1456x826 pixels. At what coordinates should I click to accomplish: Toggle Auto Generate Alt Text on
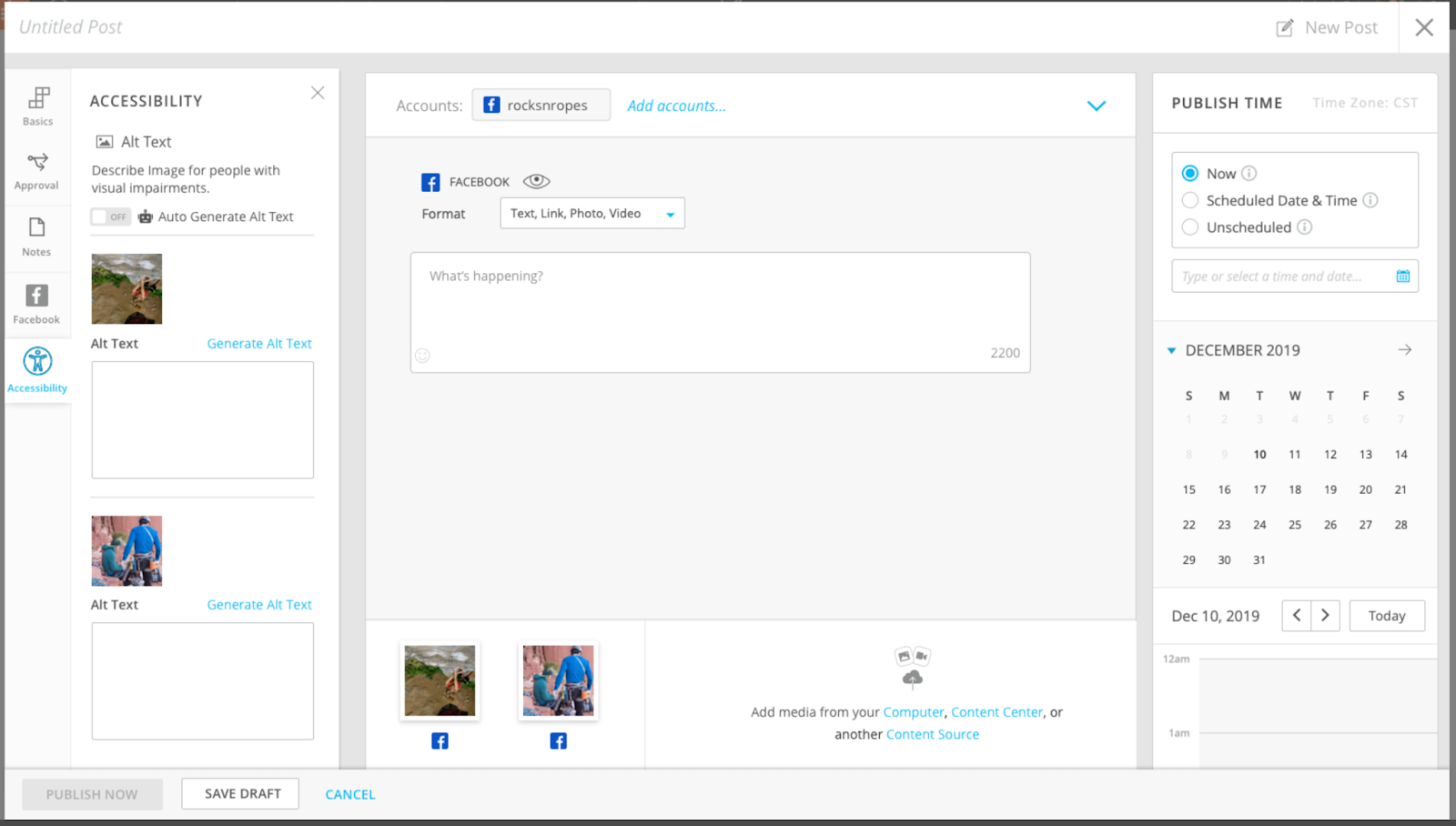pos(110,217)
